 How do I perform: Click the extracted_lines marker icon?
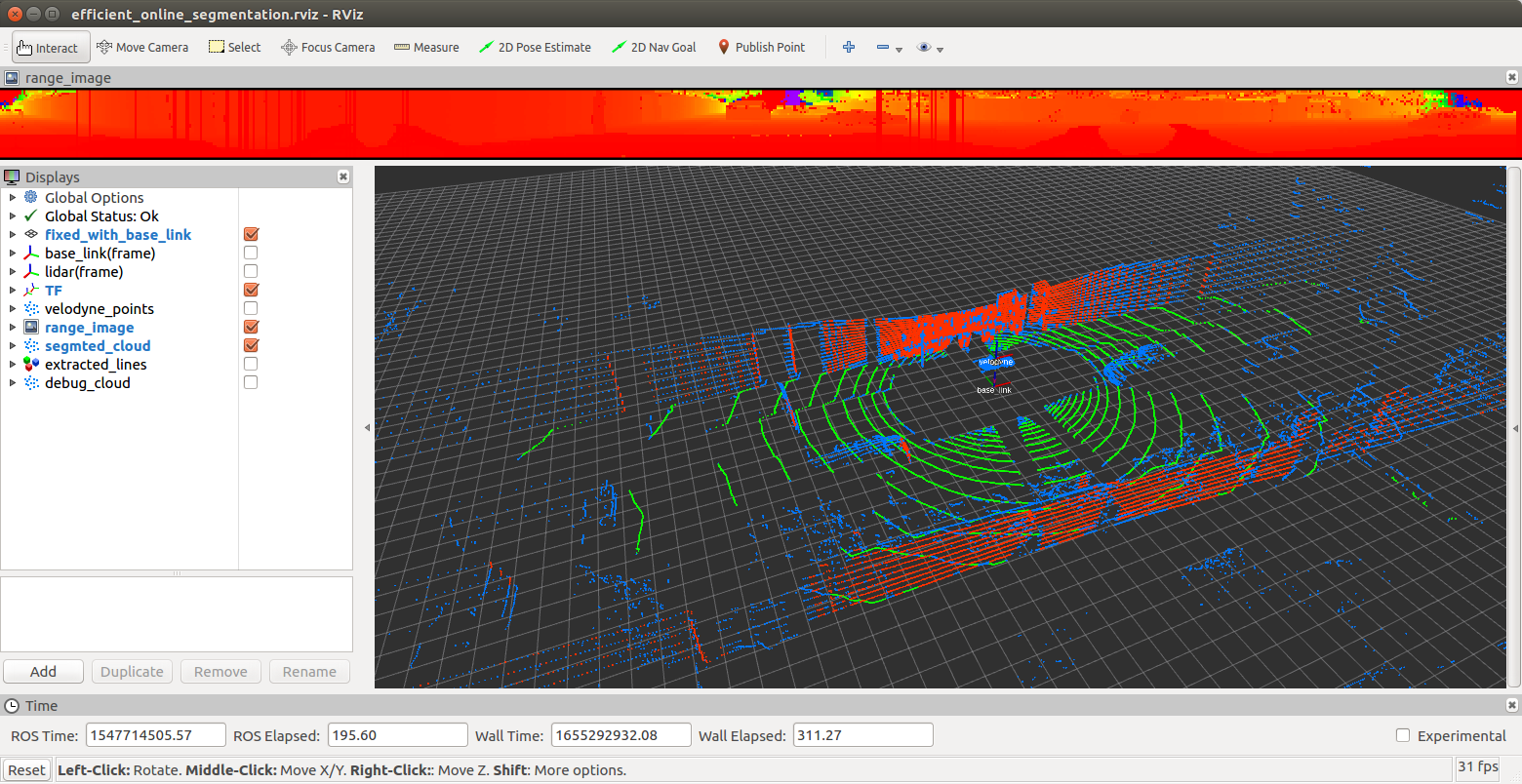[x=31, y=364]
